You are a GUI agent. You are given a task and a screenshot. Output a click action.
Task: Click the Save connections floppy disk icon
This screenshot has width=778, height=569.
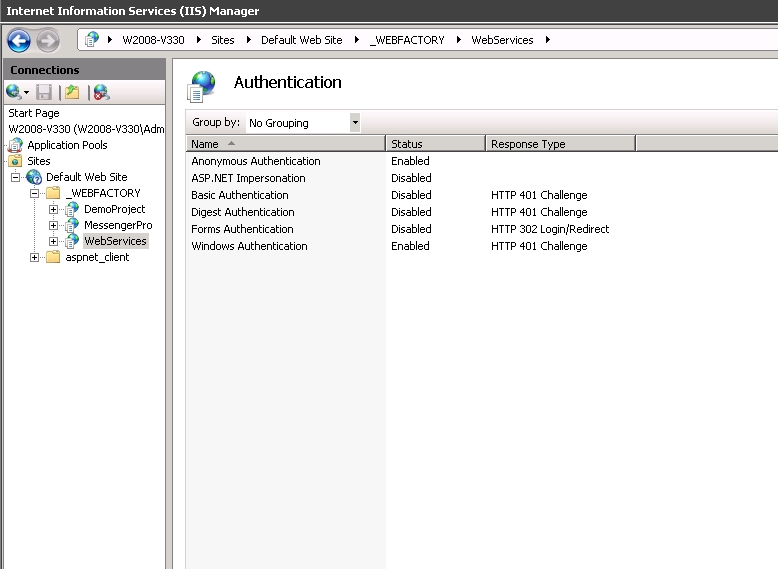[44, 92]
